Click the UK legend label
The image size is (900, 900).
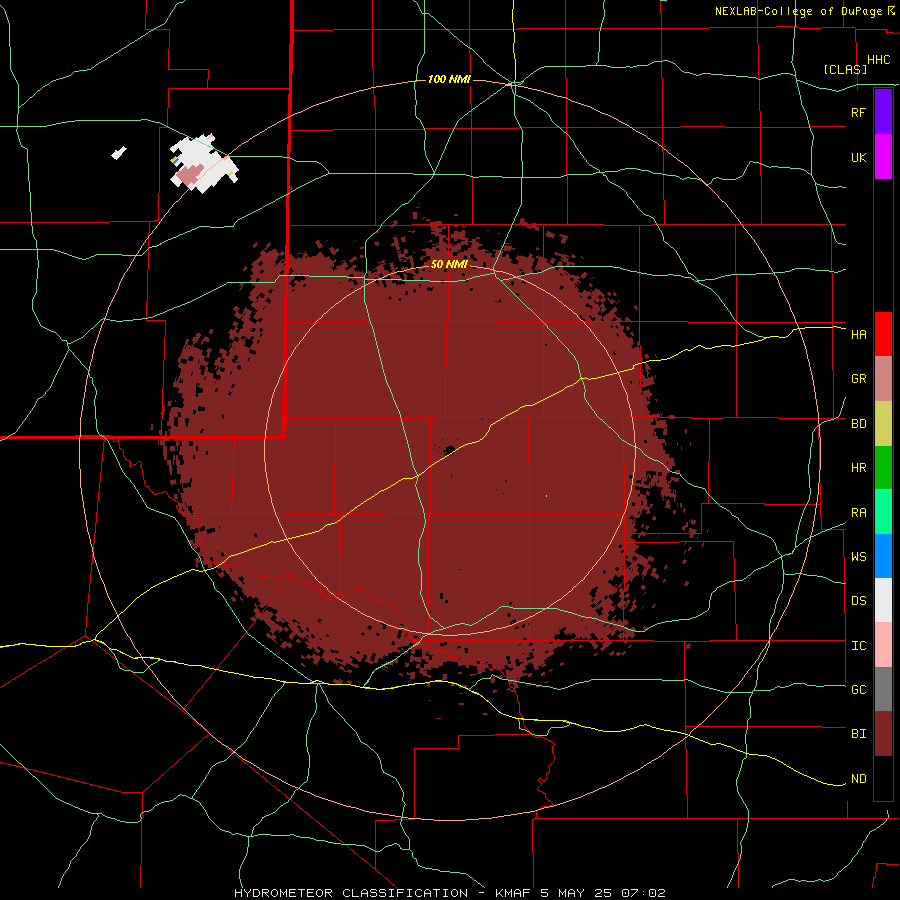point(858,157)
